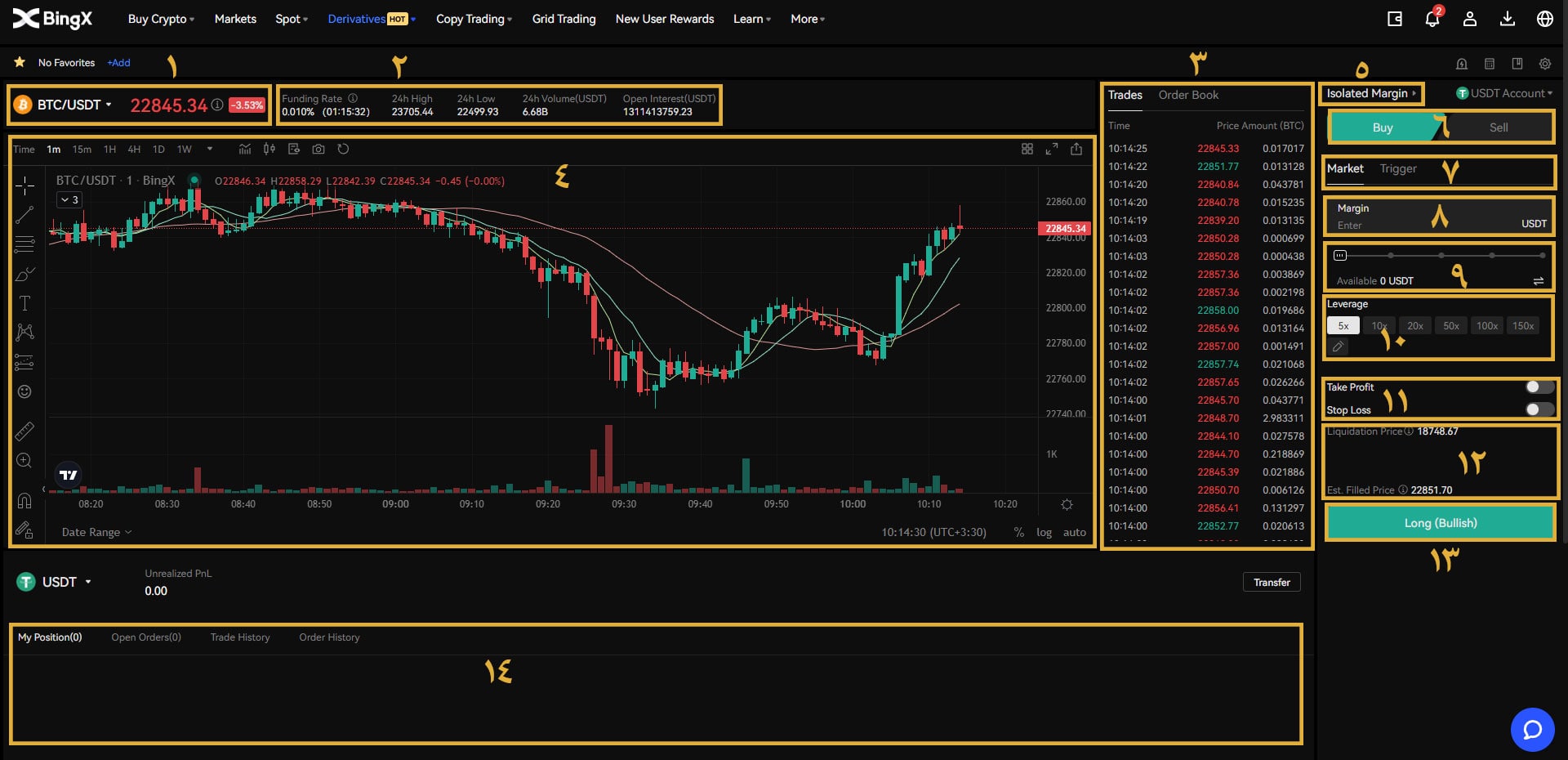
Task: Open more timeframes dropdown arrow
Action: [210, 149]
